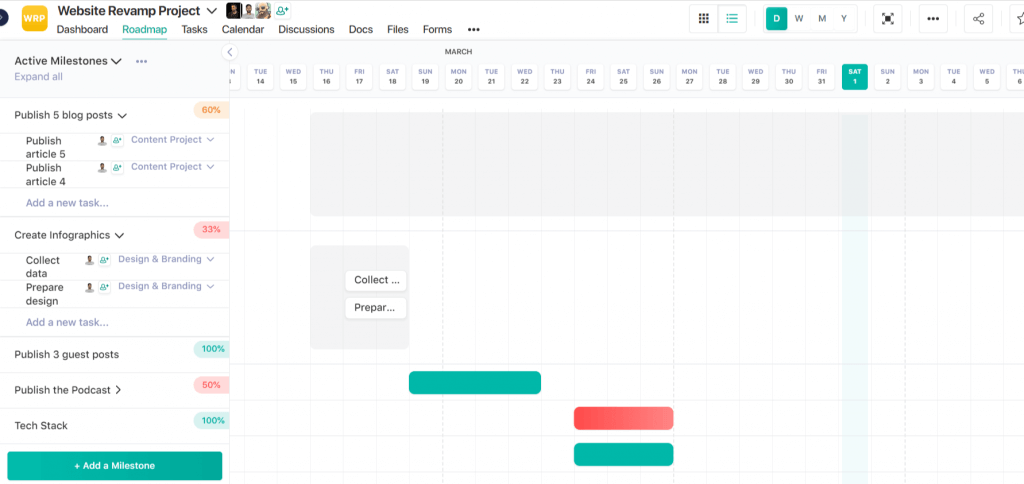This screenshot has height=484, width=1024.
Task: Click the teal Publish 3 guest posts bar
Action: tap(475, 383)
